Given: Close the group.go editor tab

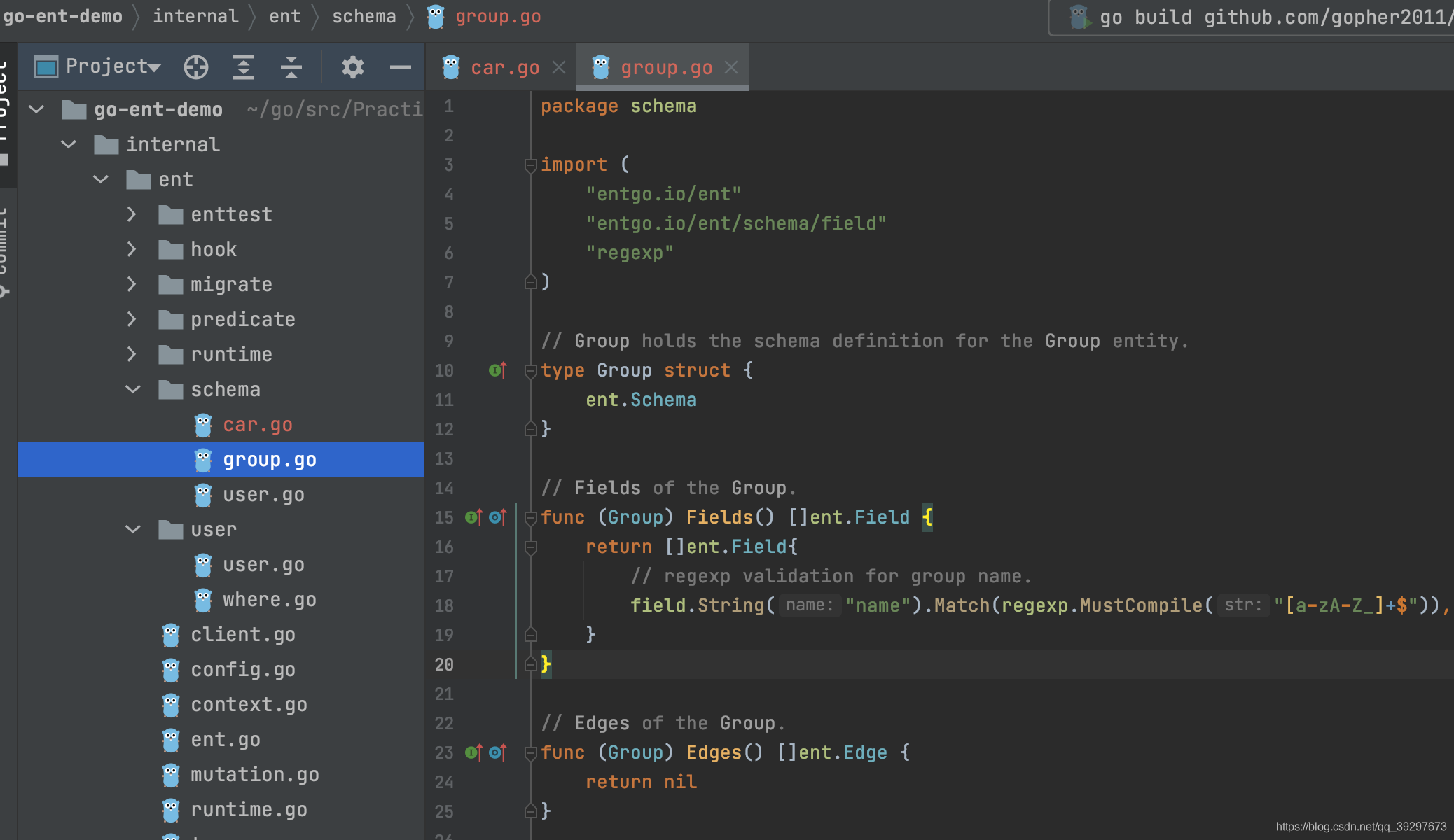Looking at the screenshot, I should [731, 67].
